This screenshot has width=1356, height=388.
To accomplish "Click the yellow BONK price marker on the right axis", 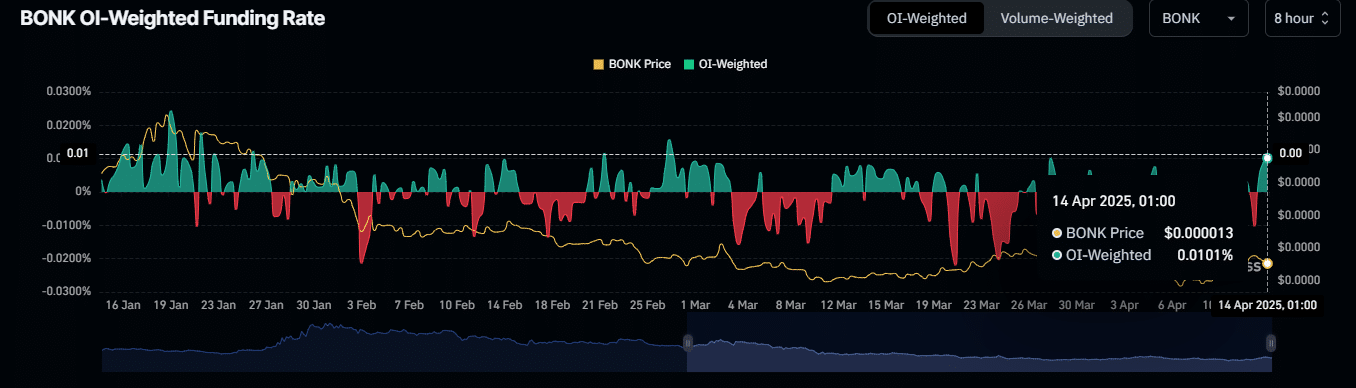I will pos(1267,263).
